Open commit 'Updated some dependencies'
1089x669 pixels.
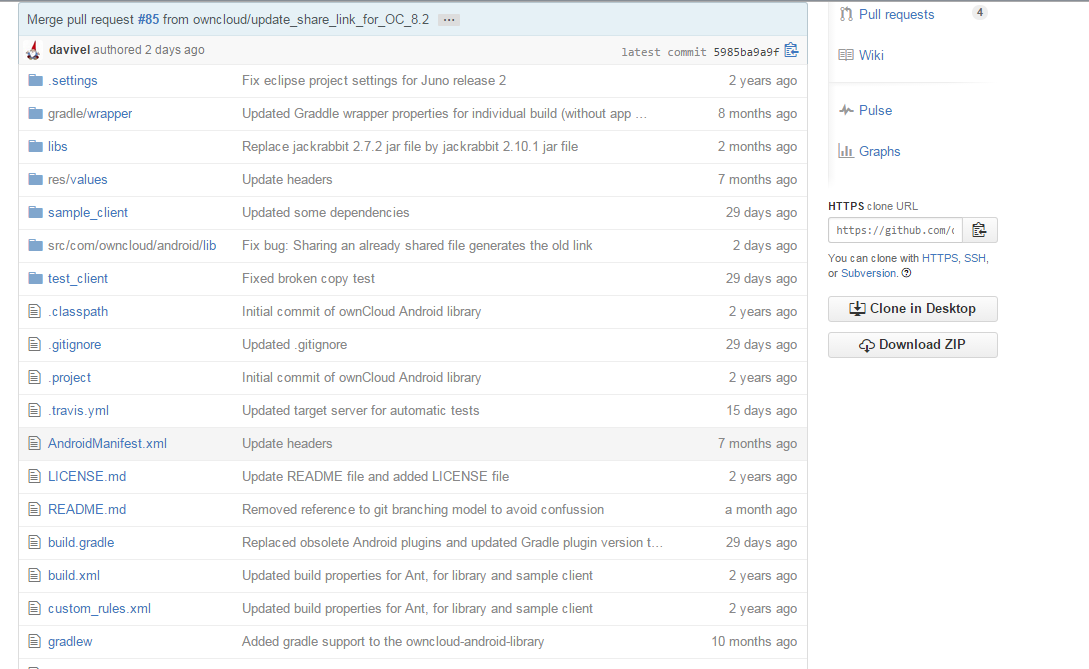coord(326,213)
